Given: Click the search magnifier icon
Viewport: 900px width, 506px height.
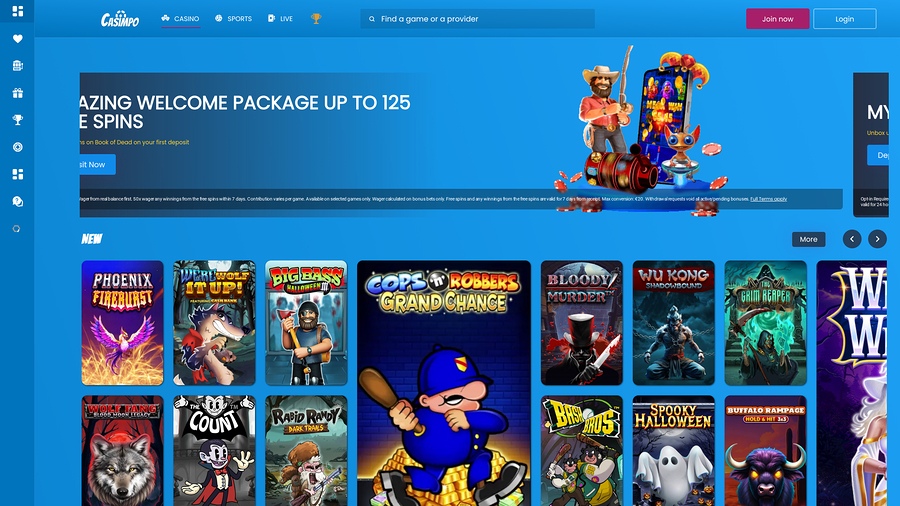Looking at the screenshot, I should (372, 19).
